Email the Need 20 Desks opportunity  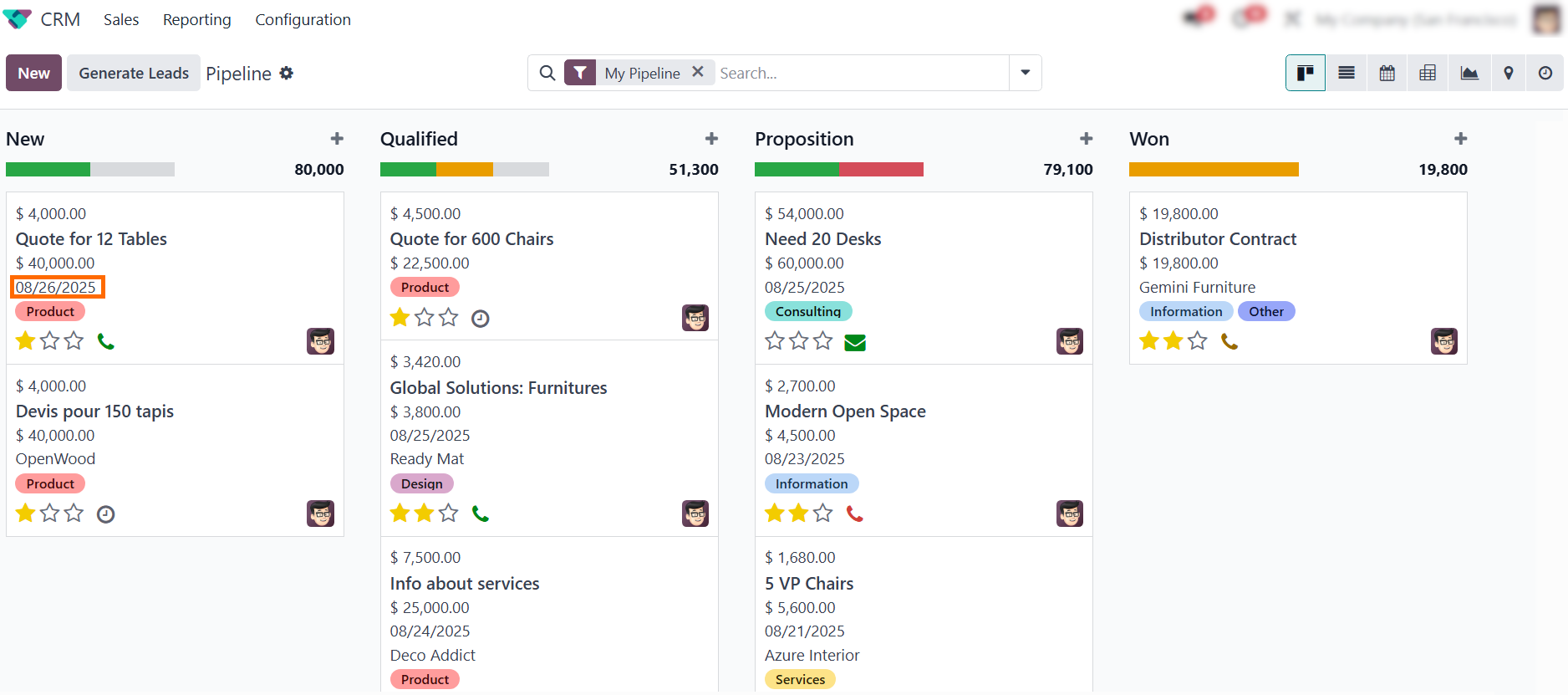855,341
